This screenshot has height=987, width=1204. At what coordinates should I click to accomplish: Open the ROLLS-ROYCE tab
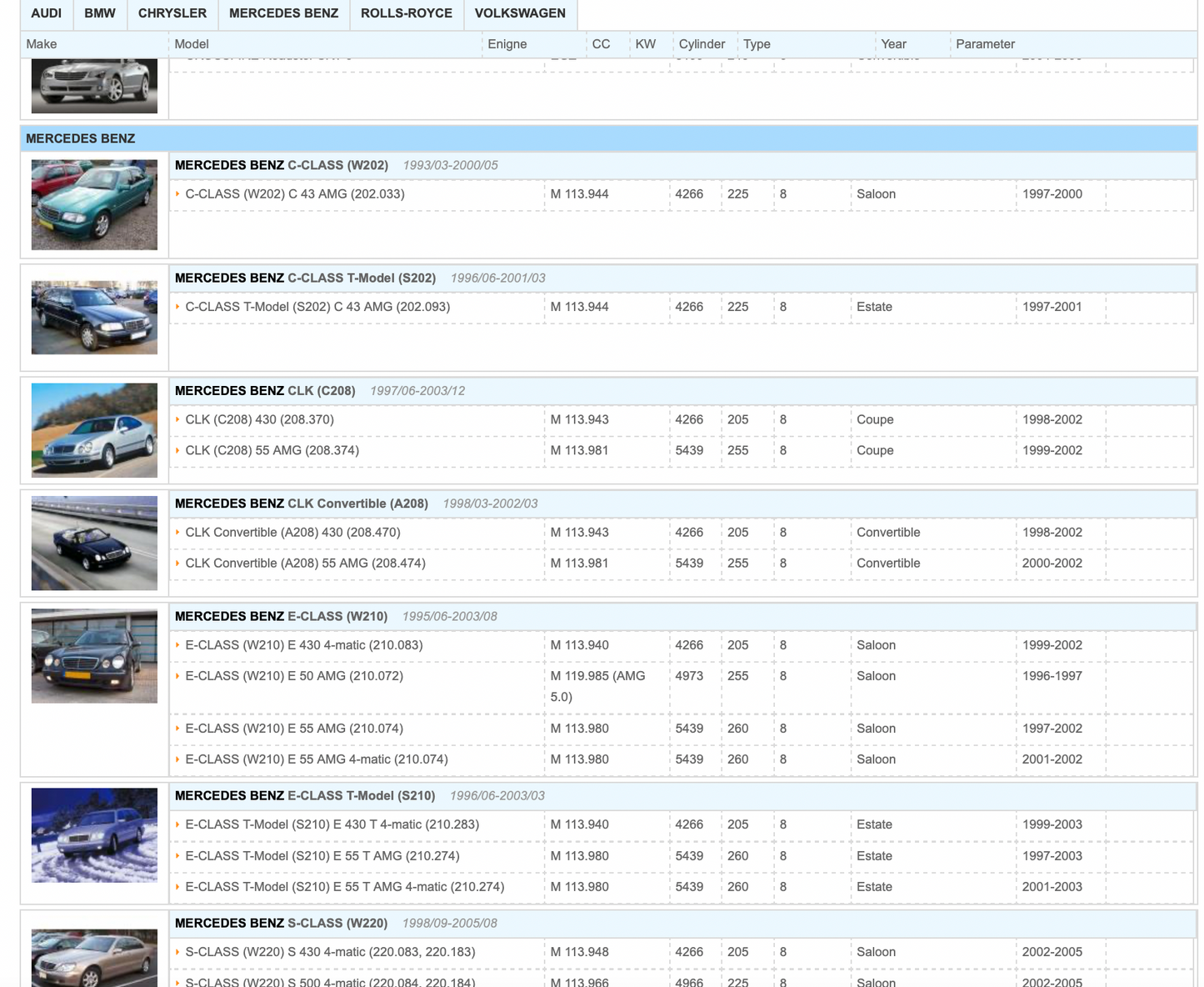pos(406,13)
